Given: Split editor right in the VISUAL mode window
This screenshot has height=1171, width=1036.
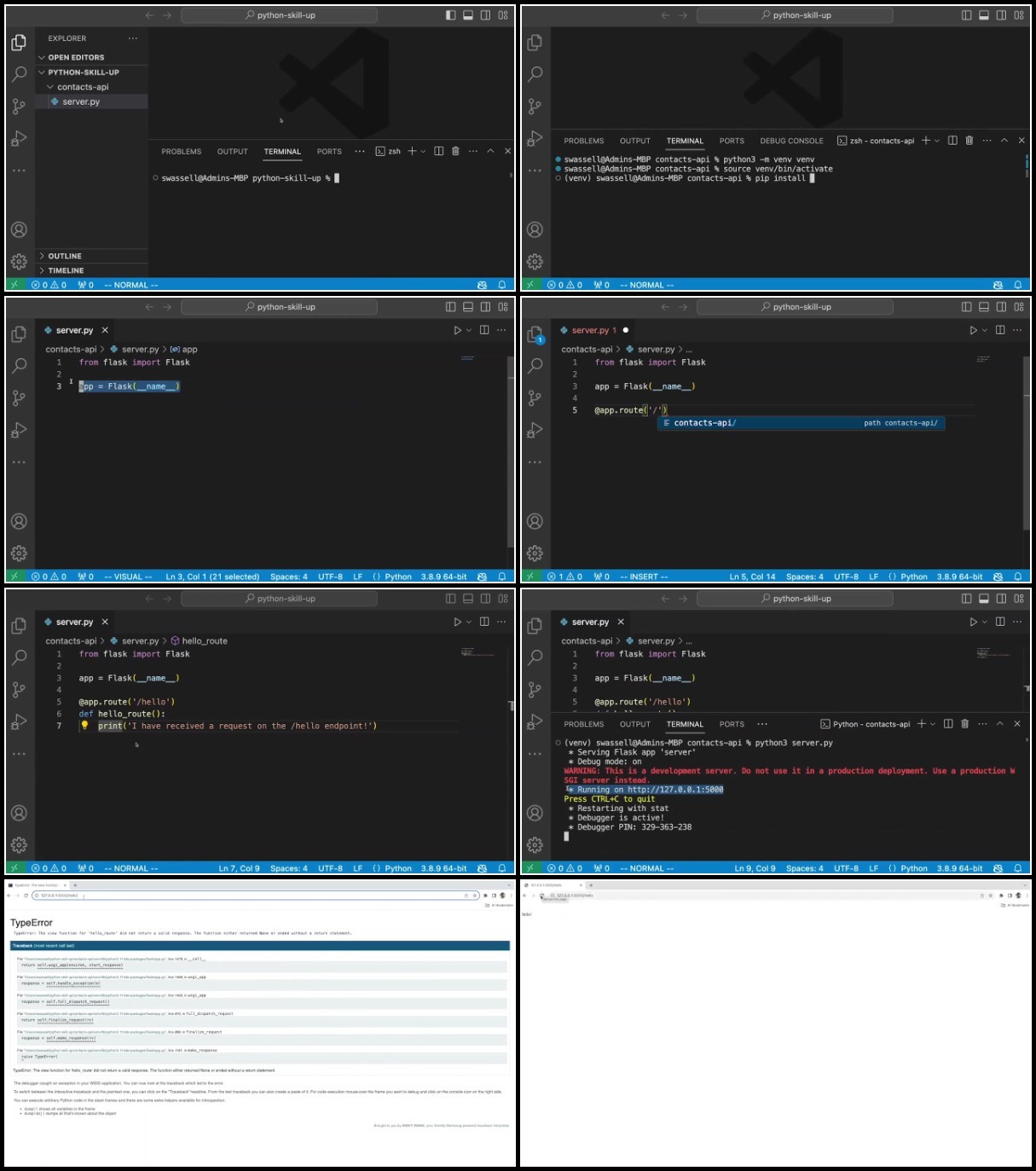Looking at the screenshot, I should coord(484,330).
